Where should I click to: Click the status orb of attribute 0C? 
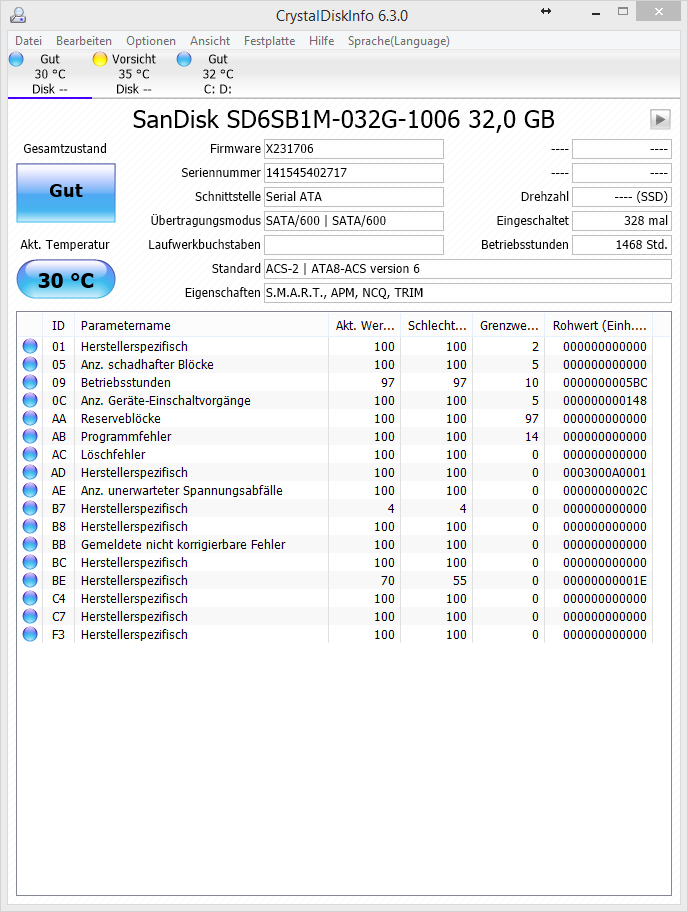click(x=30, y=400)
